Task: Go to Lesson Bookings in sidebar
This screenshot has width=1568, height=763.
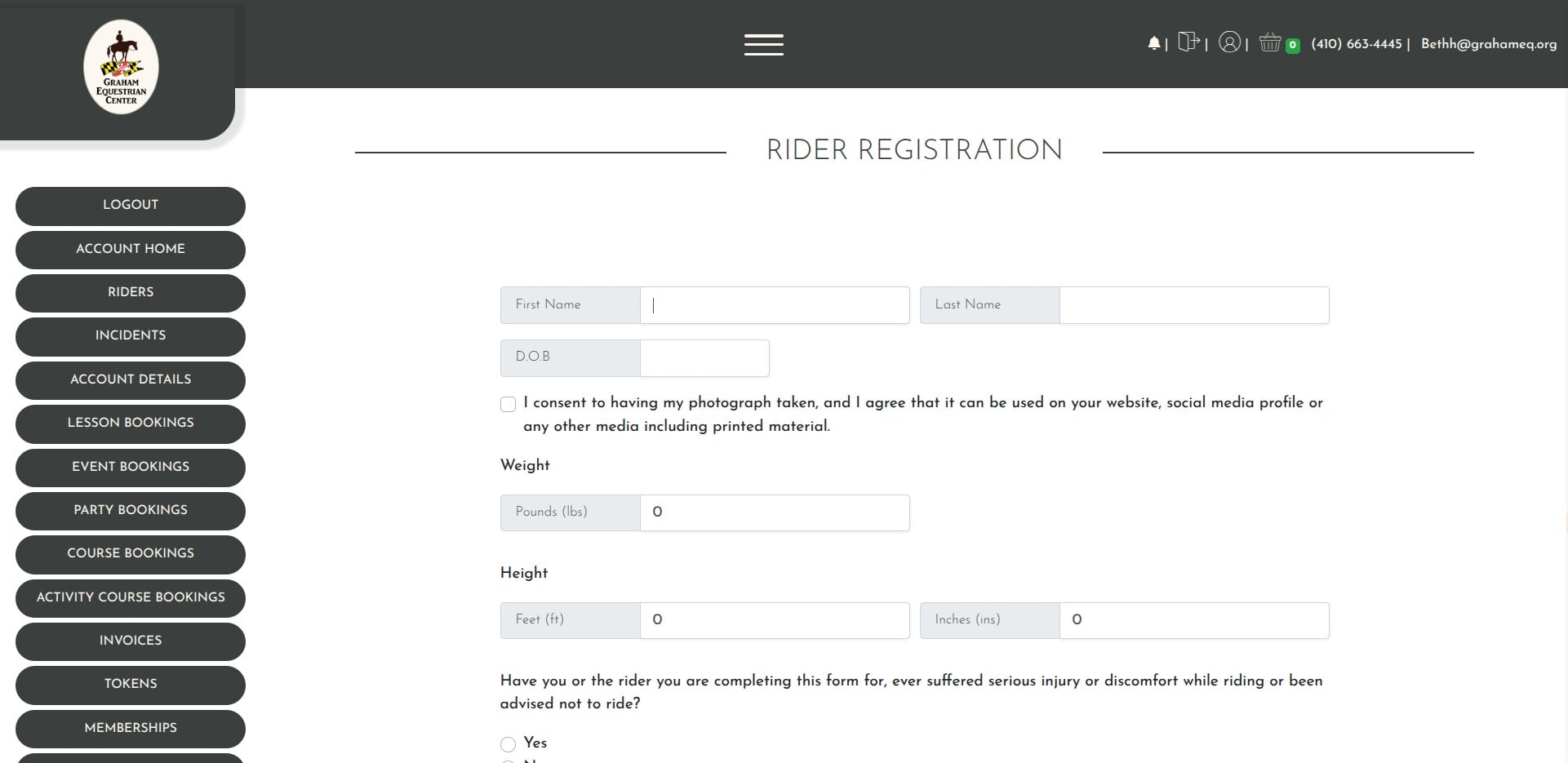Action: pos(131,423)
